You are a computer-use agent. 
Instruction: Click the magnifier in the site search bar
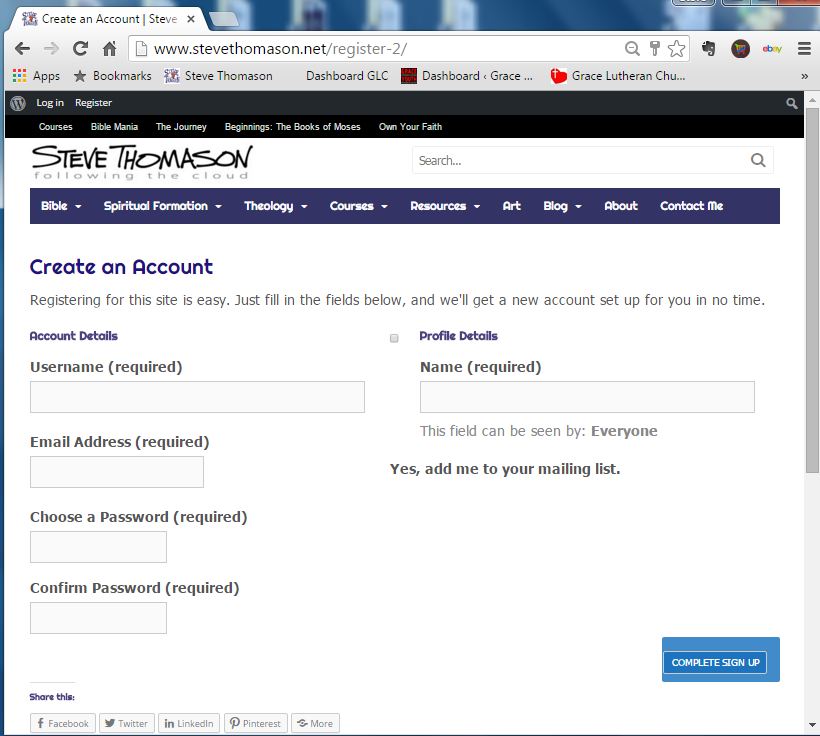coord(757,160)
